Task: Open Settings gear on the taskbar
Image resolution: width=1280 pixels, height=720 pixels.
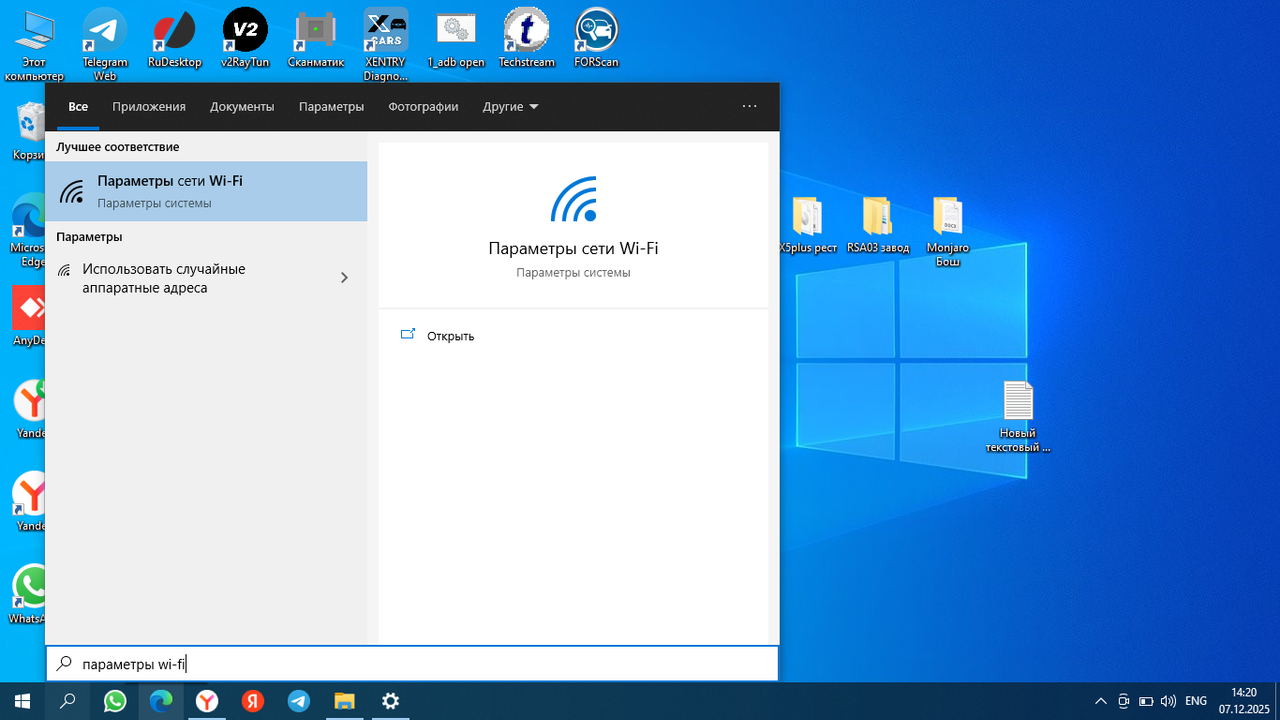Action: tap(391, 701)
